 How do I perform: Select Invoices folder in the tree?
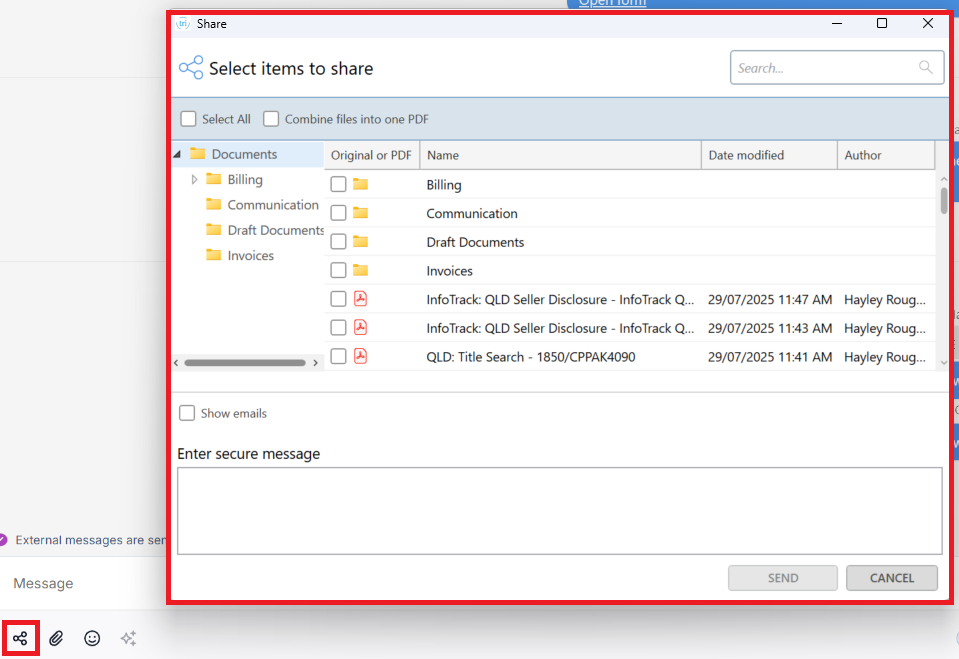point(251,256)
